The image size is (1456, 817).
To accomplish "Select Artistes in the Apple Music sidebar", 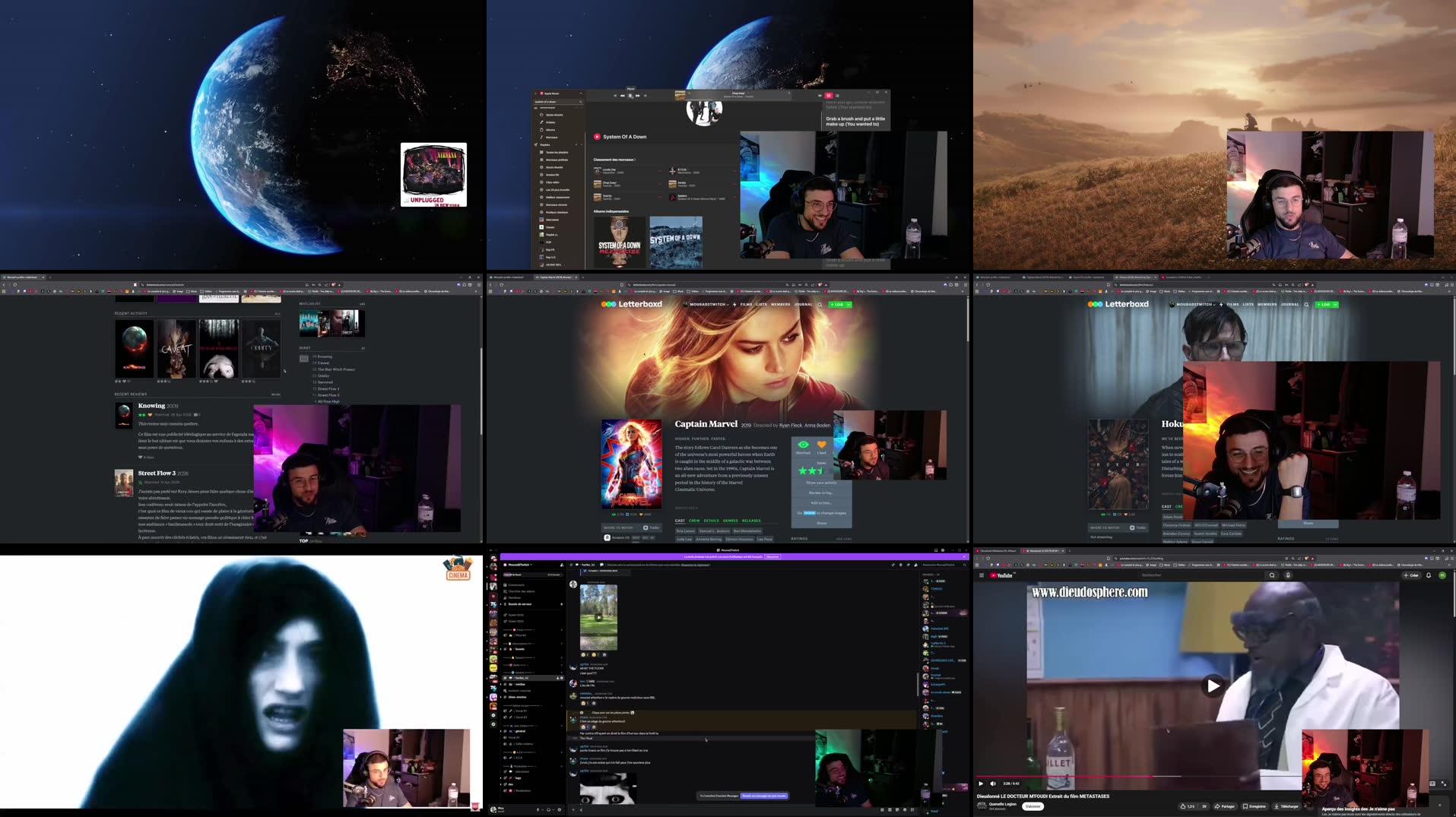I will point(550,122).
